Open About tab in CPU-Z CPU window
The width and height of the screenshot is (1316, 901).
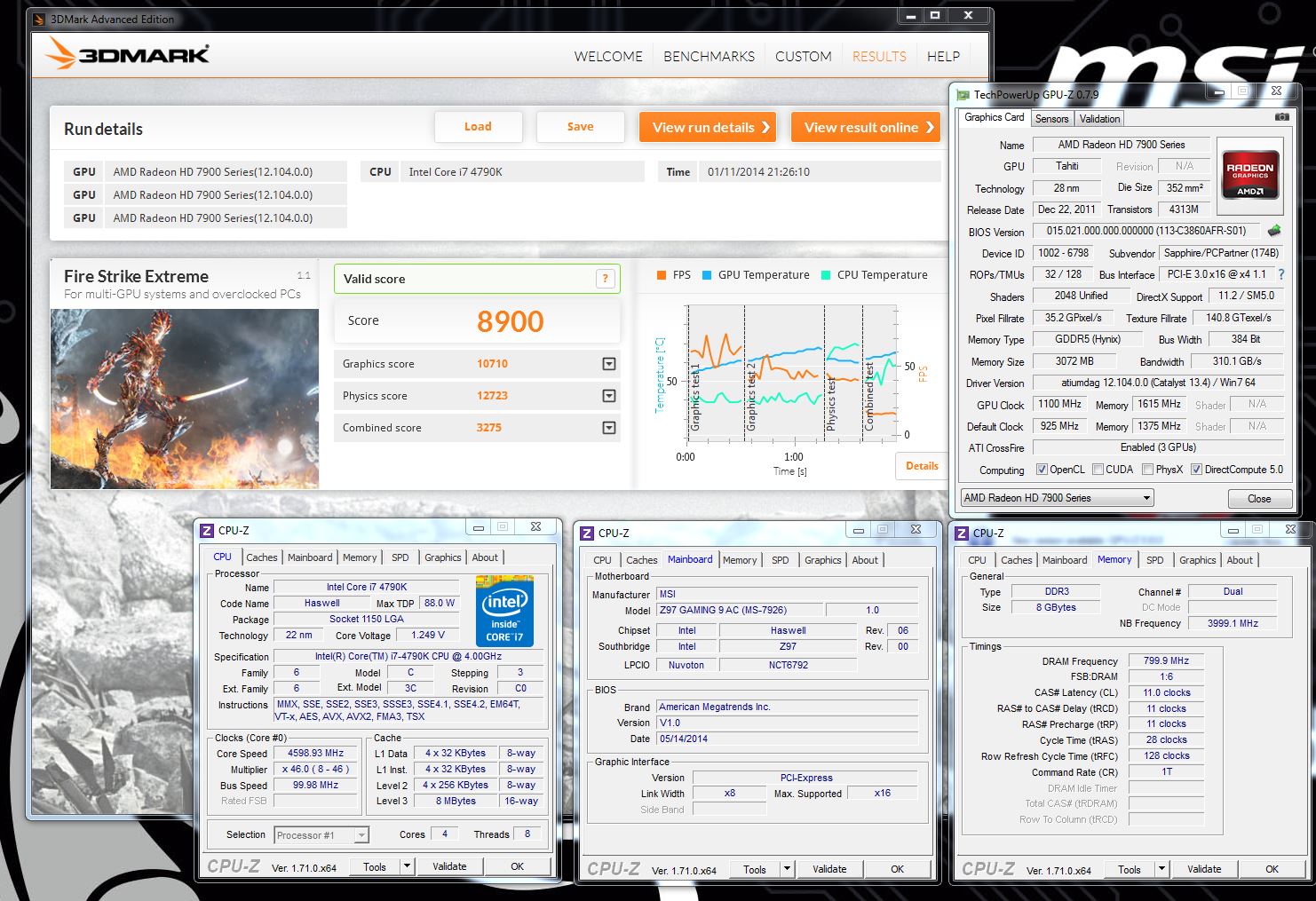pos(485,557)
